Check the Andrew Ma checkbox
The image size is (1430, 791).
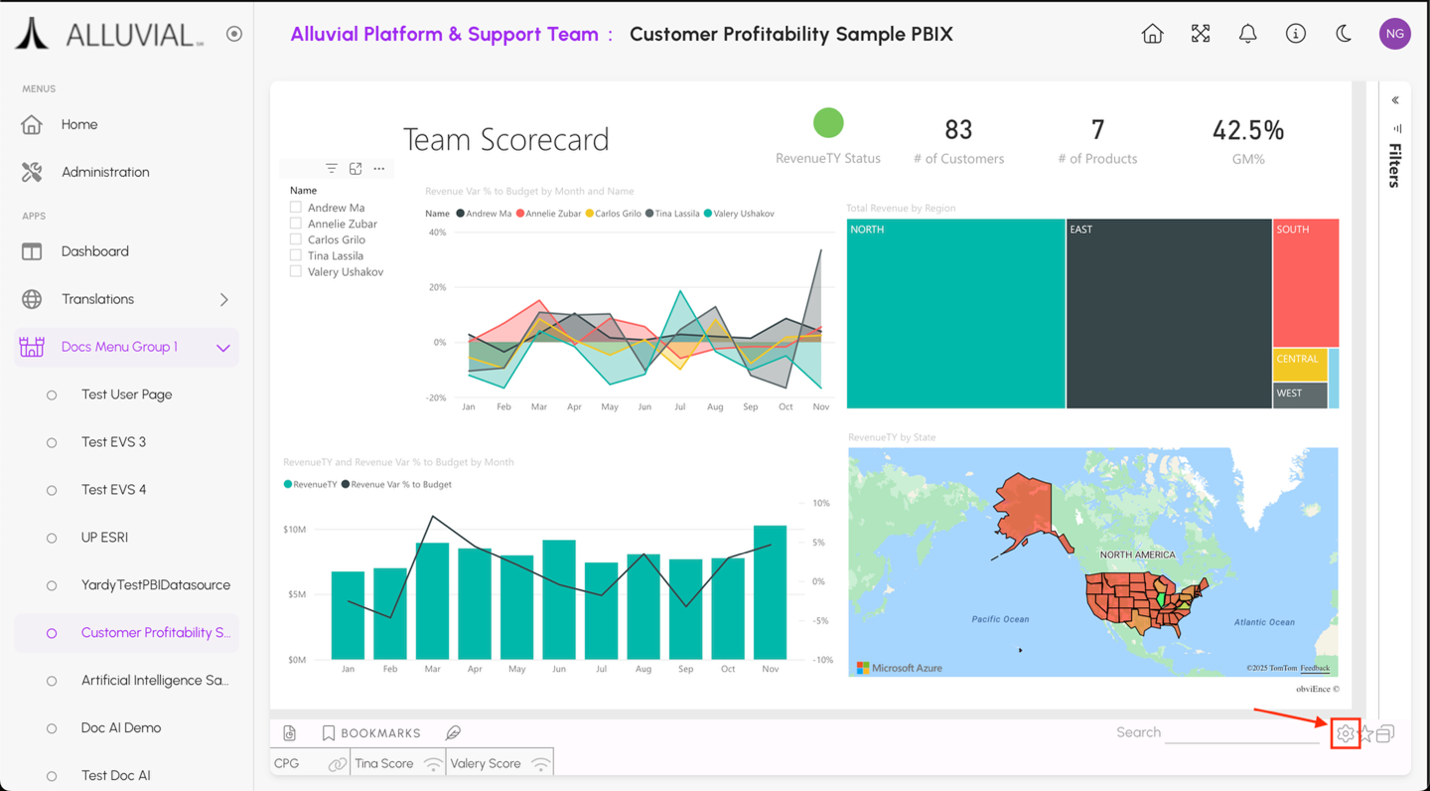[x=296, y=208]
